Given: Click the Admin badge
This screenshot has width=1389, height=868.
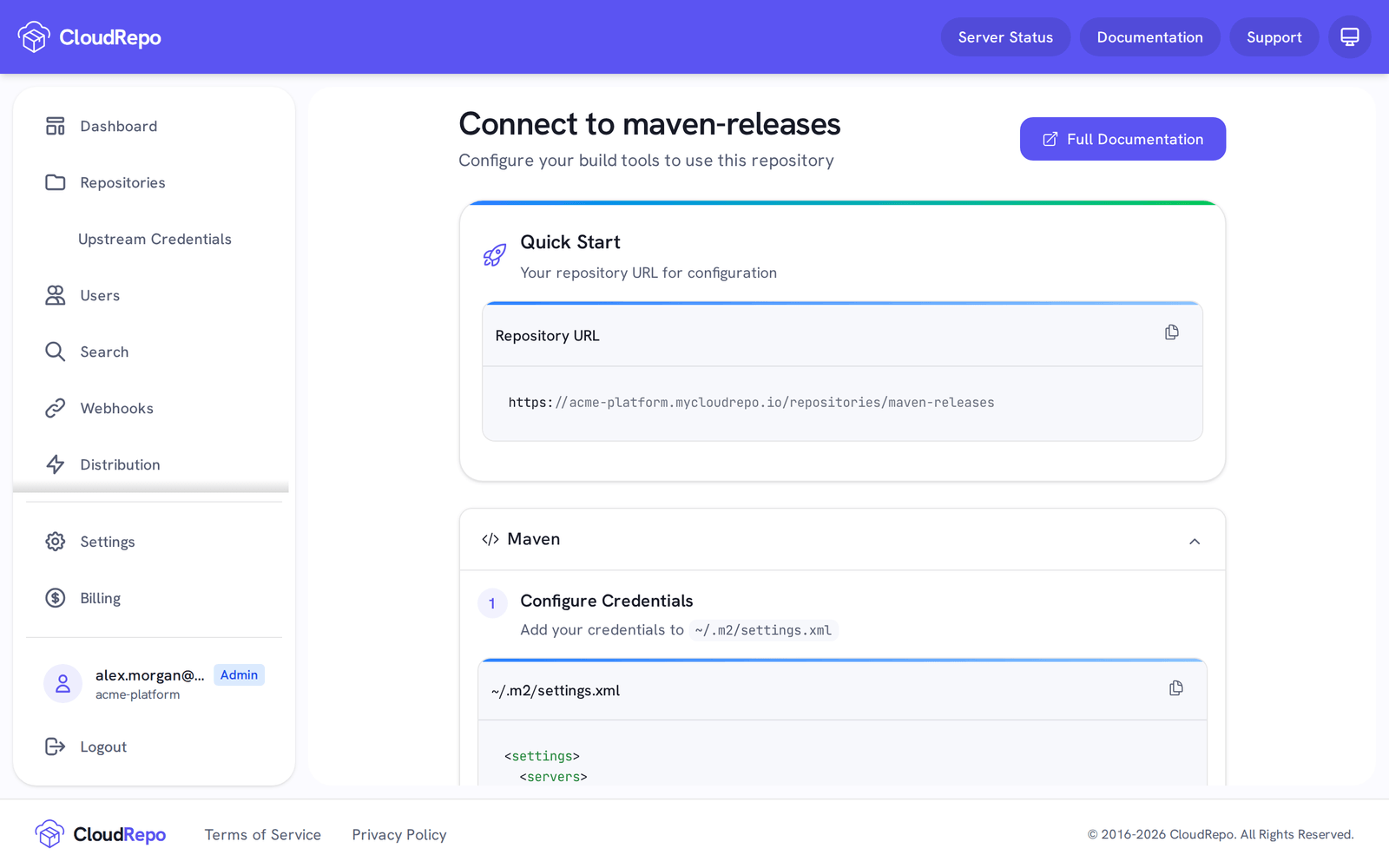Looking at the screenshot, I should point(239,674).
